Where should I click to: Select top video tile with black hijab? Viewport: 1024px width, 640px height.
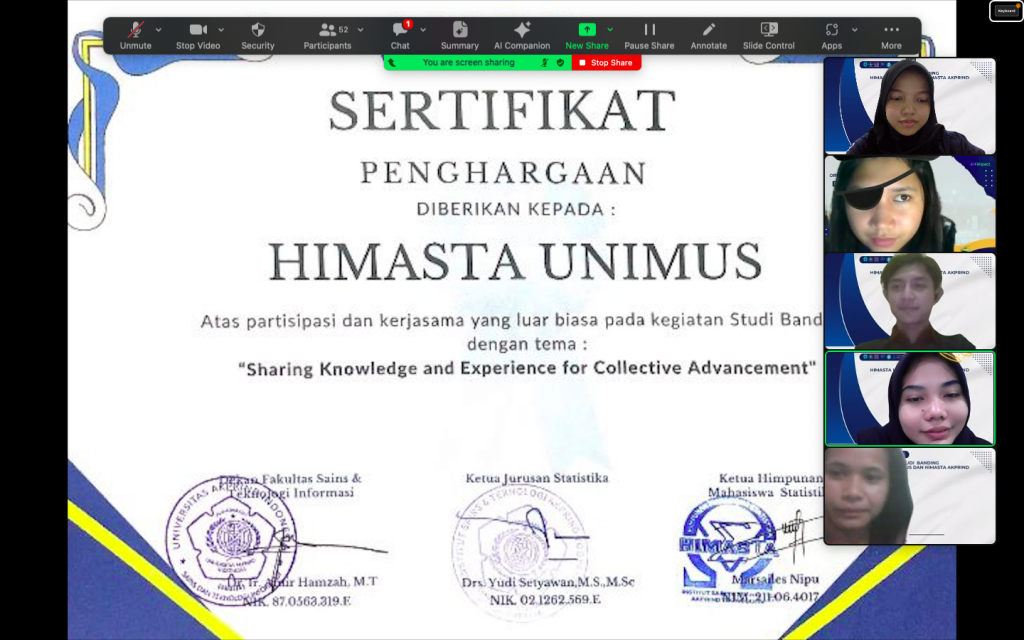tap(910, 106)
